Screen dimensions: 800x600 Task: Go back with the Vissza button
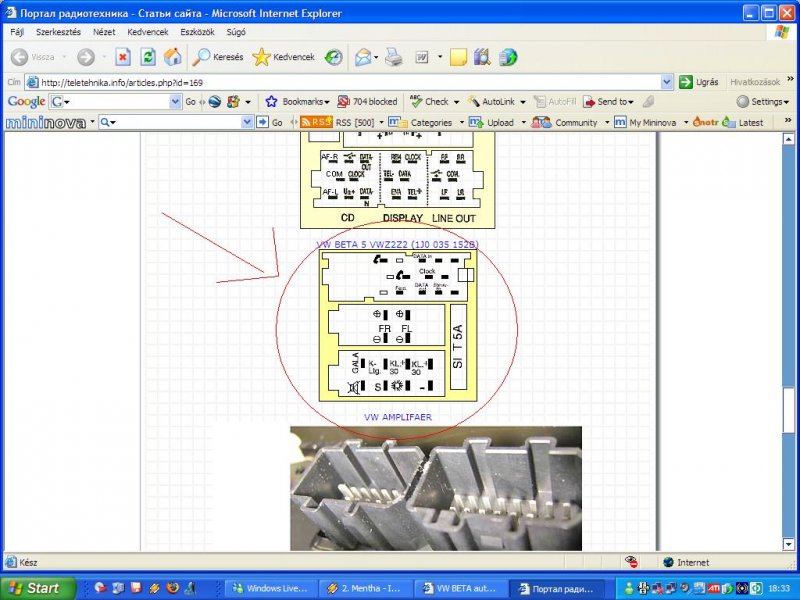click(x=33, y=57)
